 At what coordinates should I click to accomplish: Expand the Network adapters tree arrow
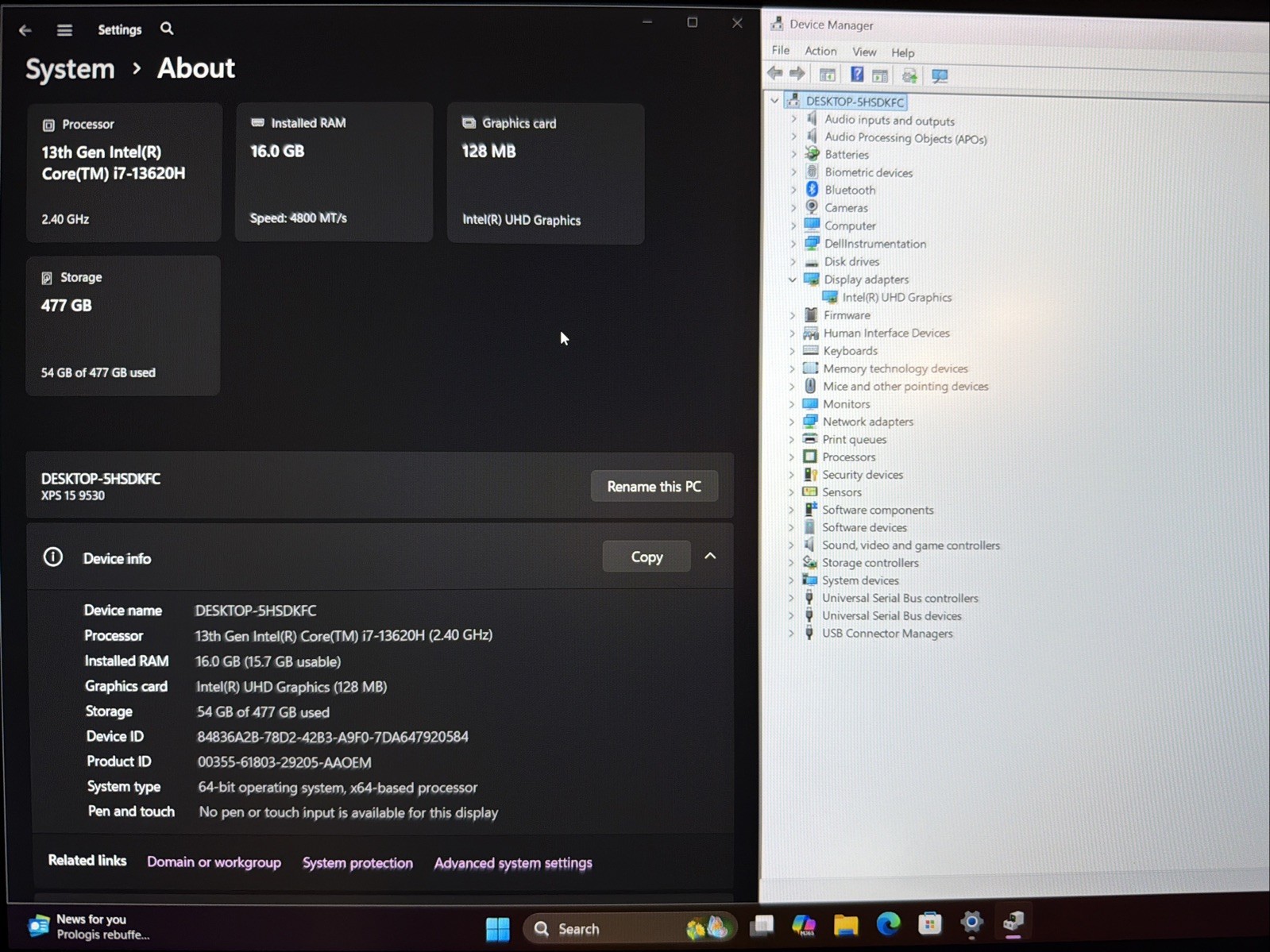click(791, 421)
